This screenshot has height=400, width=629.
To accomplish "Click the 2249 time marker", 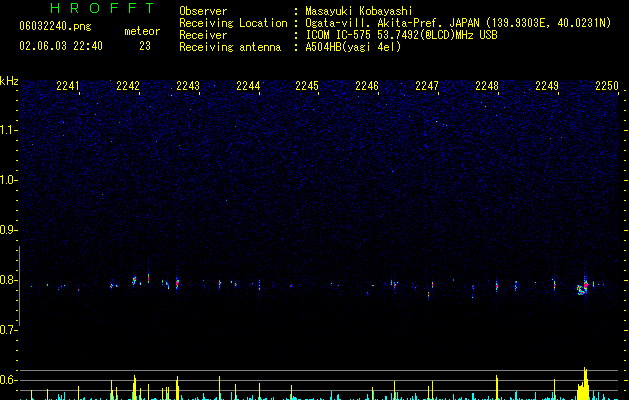I will tap(547, 86).
